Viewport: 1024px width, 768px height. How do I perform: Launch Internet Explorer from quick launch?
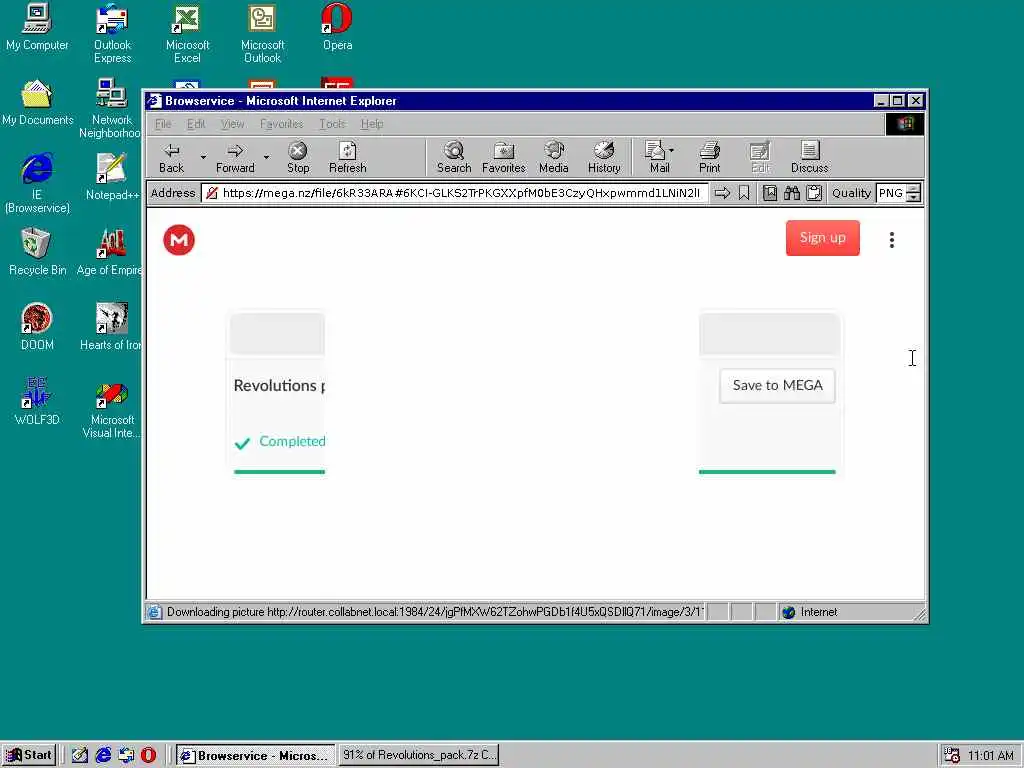point(103,756)
